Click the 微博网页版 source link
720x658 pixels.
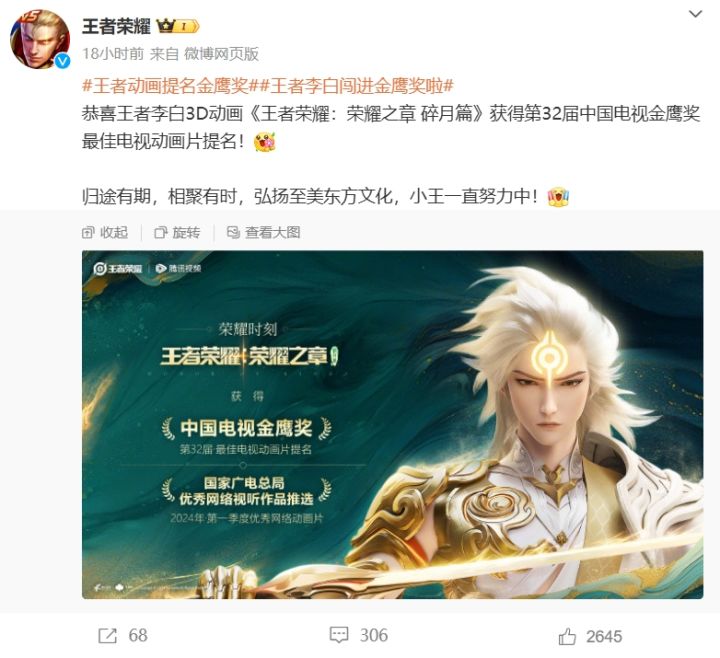(x=221, y=54)
